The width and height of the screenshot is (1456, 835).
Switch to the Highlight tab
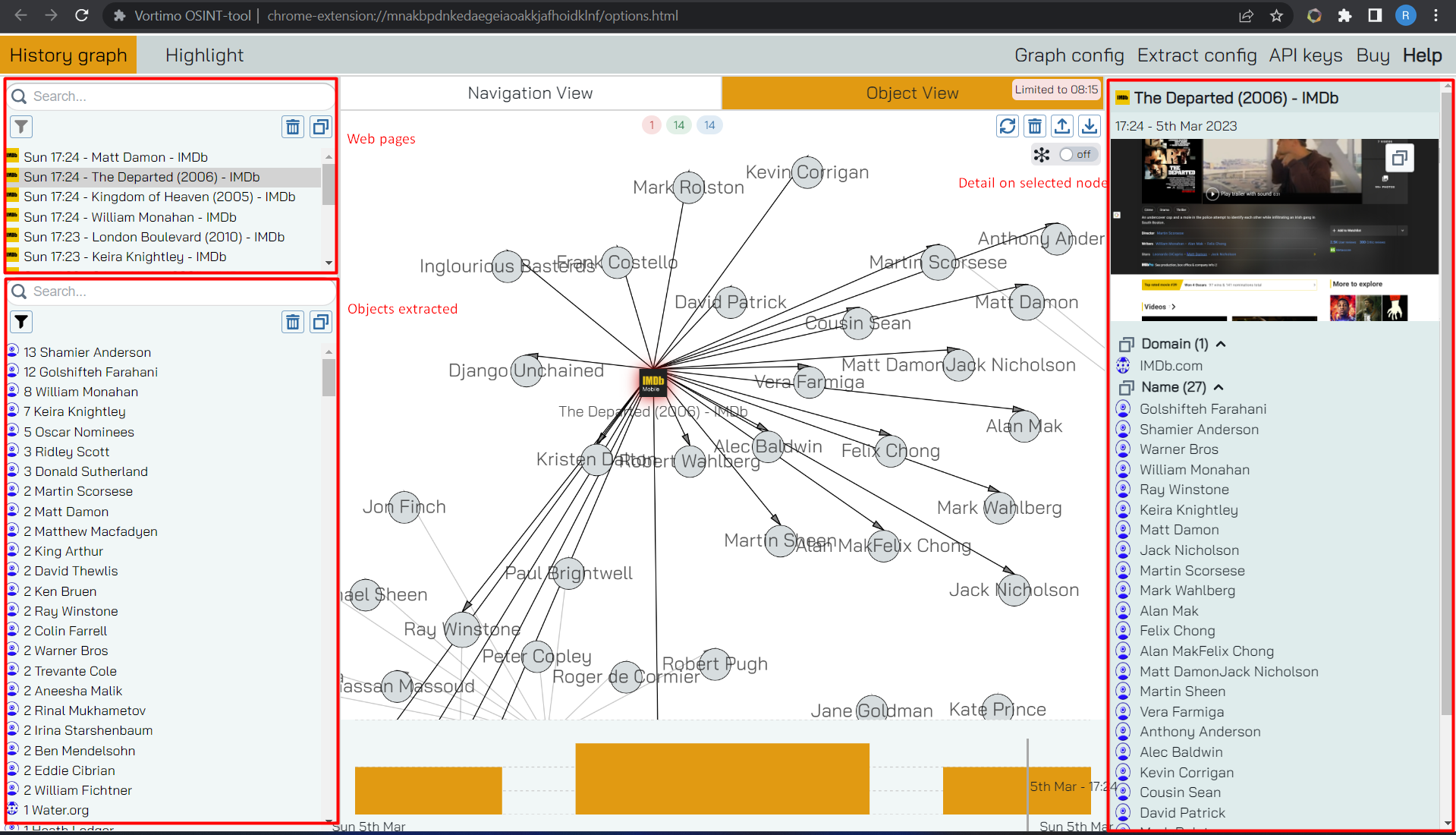(204, 55)
